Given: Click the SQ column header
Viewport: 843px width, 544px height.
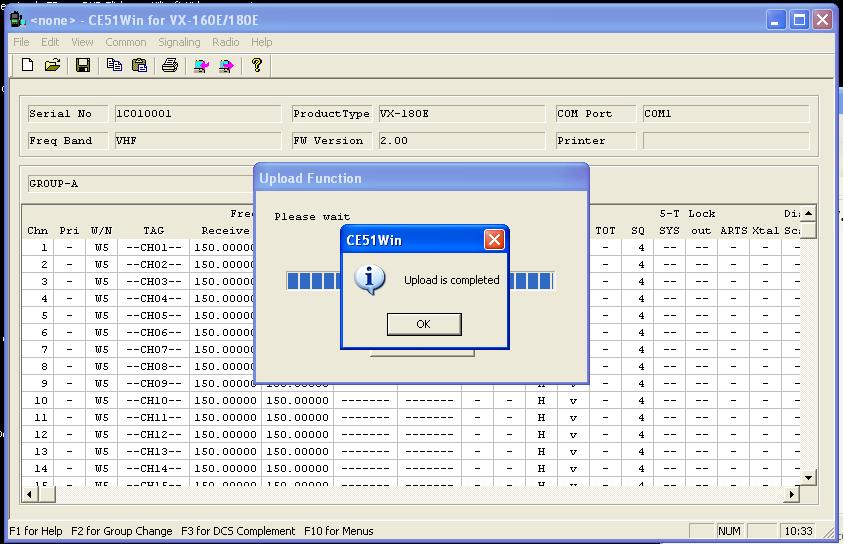Looking at the screenshot, I should point(638,231).
